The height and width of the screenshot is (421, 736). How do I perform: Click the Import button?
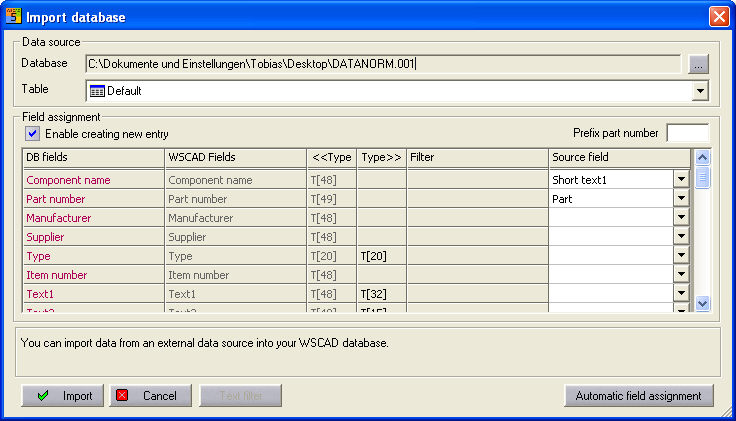pyautogui.click(x=62, y=396)
